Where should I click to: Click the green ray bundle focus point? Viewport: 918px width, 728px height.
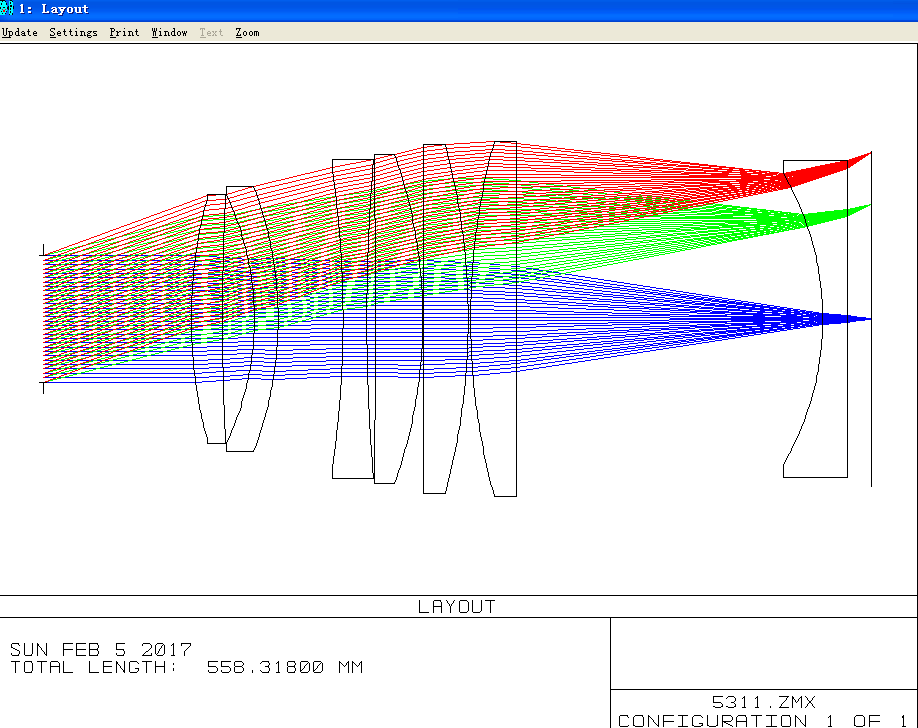869,206
